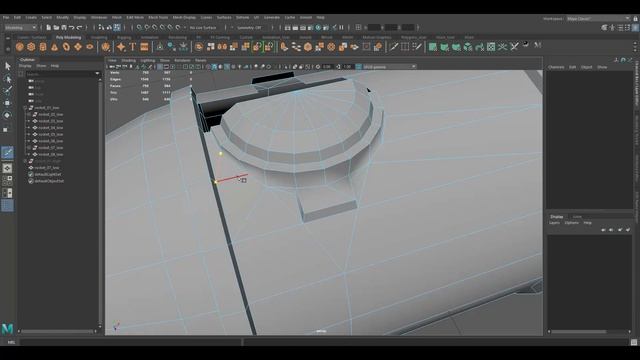Create a polygon cone from the shelf

point(54,47)
